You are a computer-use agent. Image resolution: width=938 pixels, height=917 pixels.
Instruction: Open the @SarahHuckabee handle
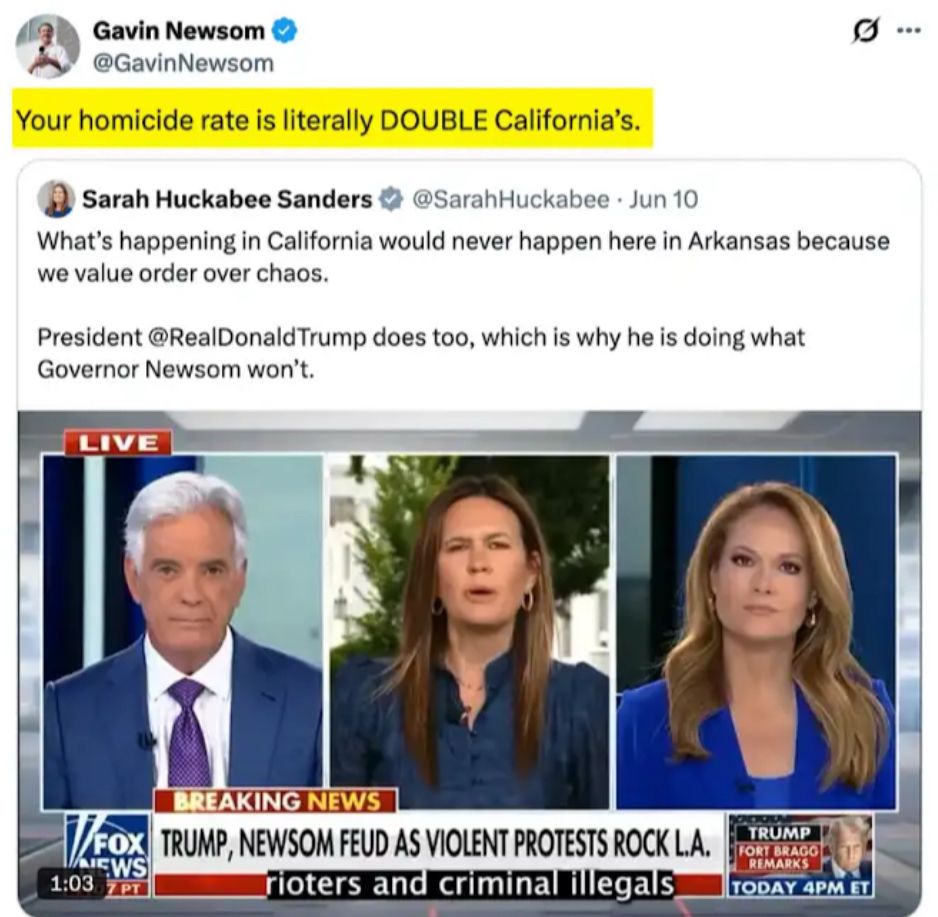point(511,199)
